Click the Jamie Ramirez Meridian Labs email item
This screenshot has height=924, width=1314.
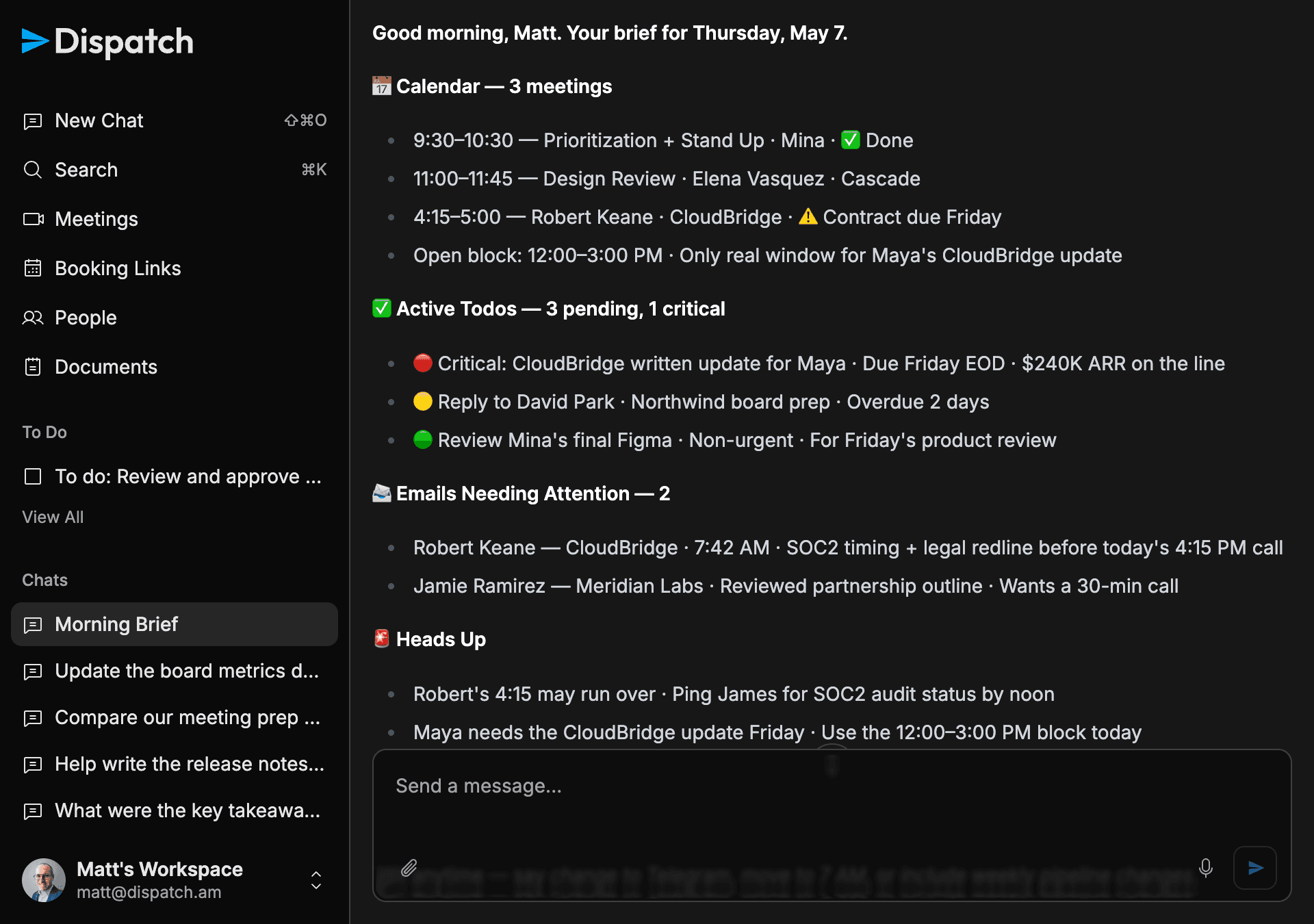pos(796,586)
